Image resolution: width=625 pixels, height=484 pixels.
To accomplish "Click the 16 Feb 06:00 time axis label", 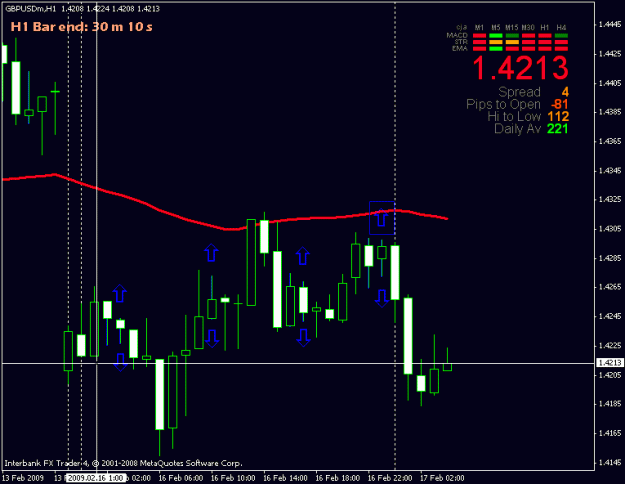I will [x=181, y=478].
